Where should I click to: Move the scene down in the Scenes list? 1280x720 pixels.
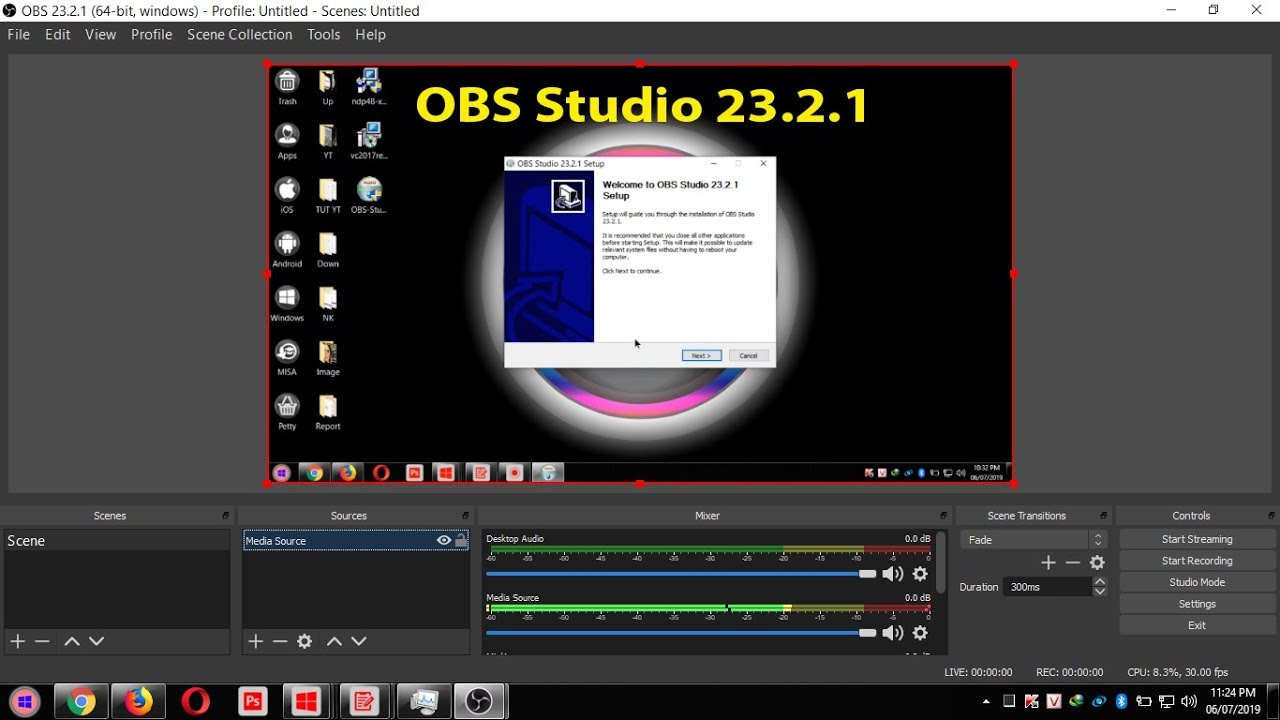[96, 641]
